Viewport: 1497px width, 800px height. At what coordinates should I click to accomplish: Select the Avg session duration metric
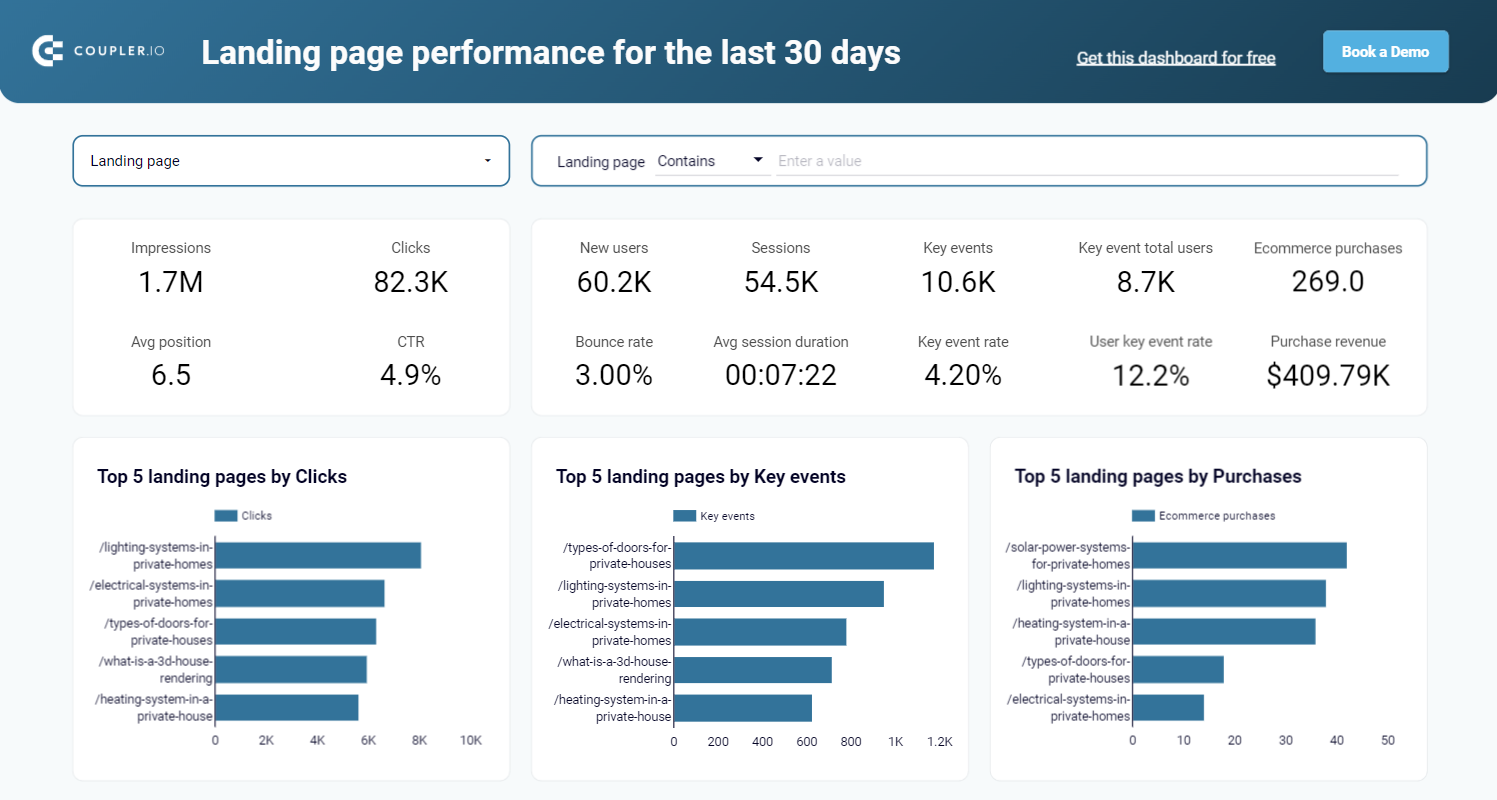(780, 361)
